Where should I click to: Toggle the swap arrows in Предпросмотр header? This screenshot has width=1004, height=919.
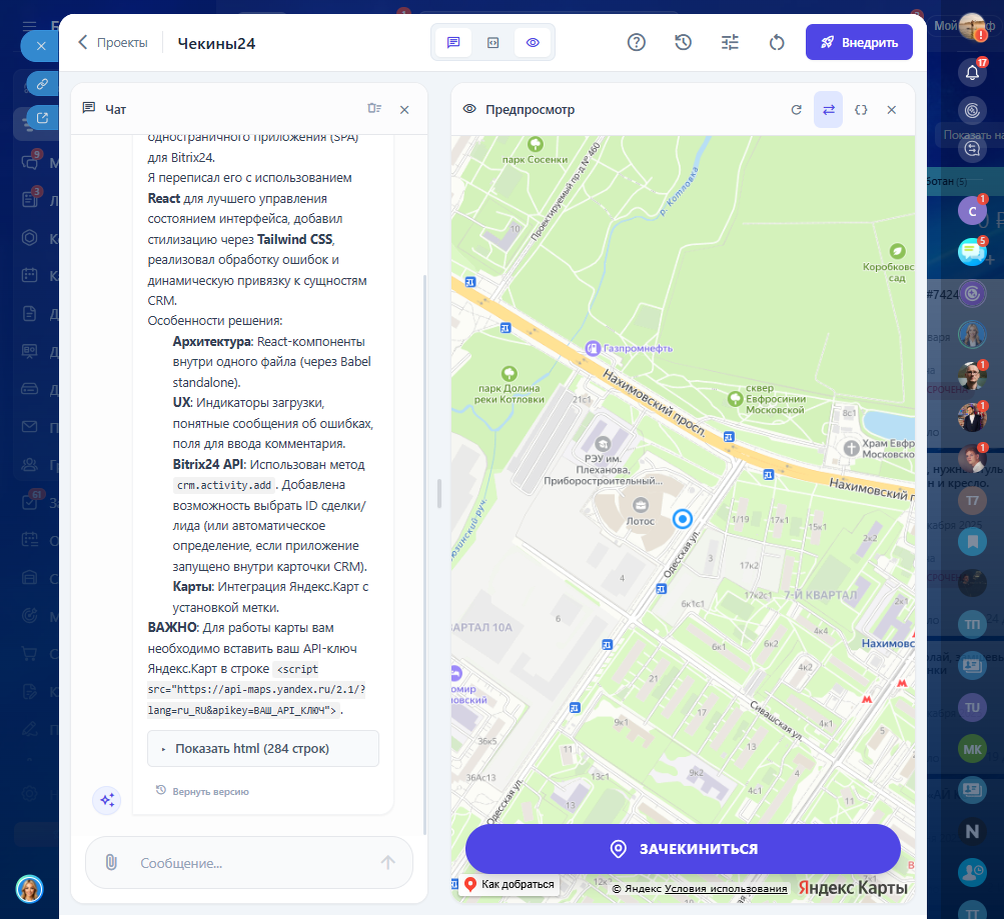coord(829,110)
